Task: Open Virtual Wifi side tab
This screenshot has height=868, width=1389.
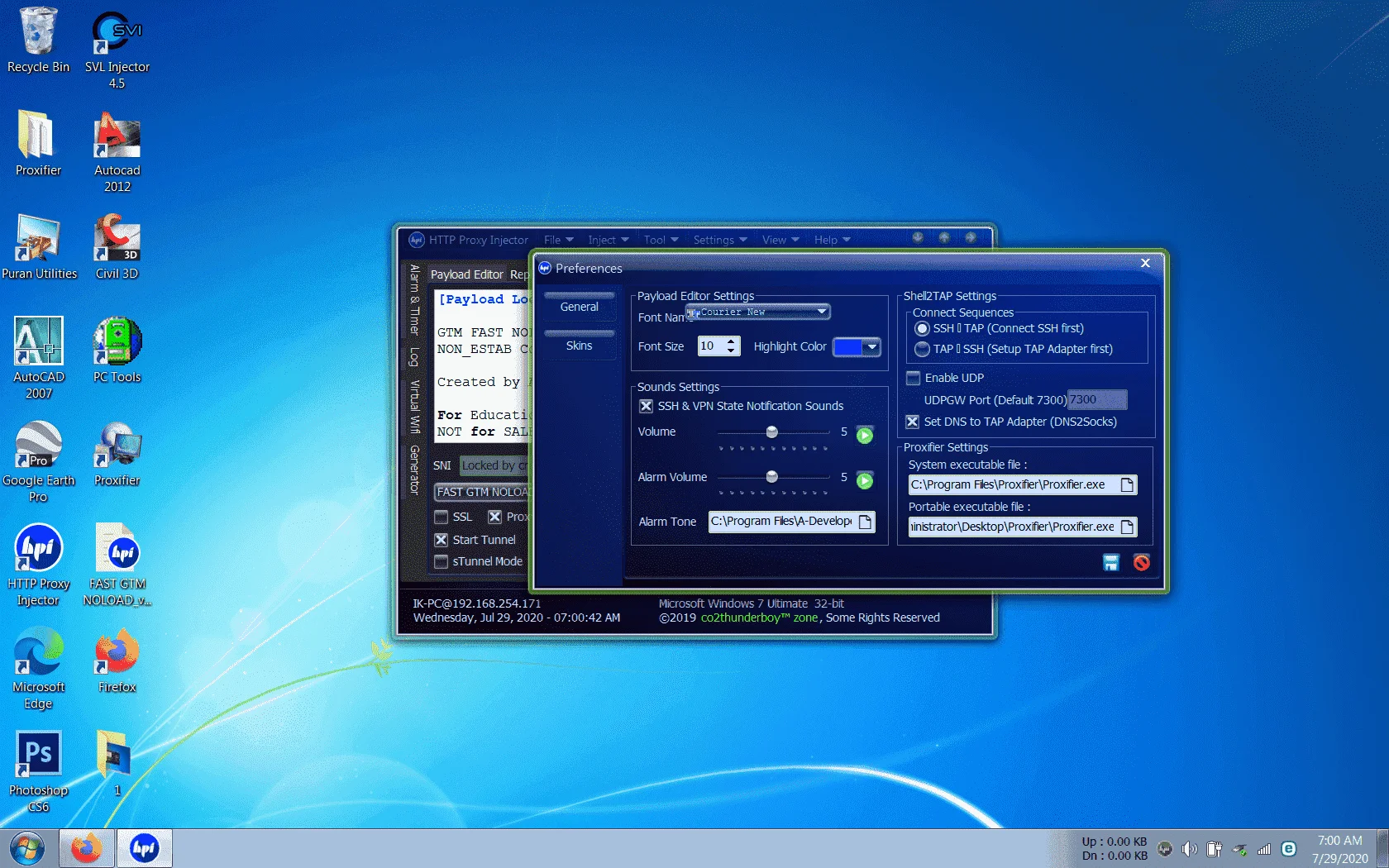Action: [415, 407]
